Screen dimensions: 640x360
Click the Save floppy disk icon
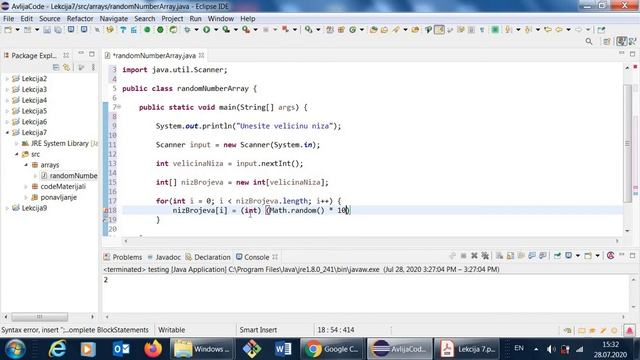(x=47, y=30)
